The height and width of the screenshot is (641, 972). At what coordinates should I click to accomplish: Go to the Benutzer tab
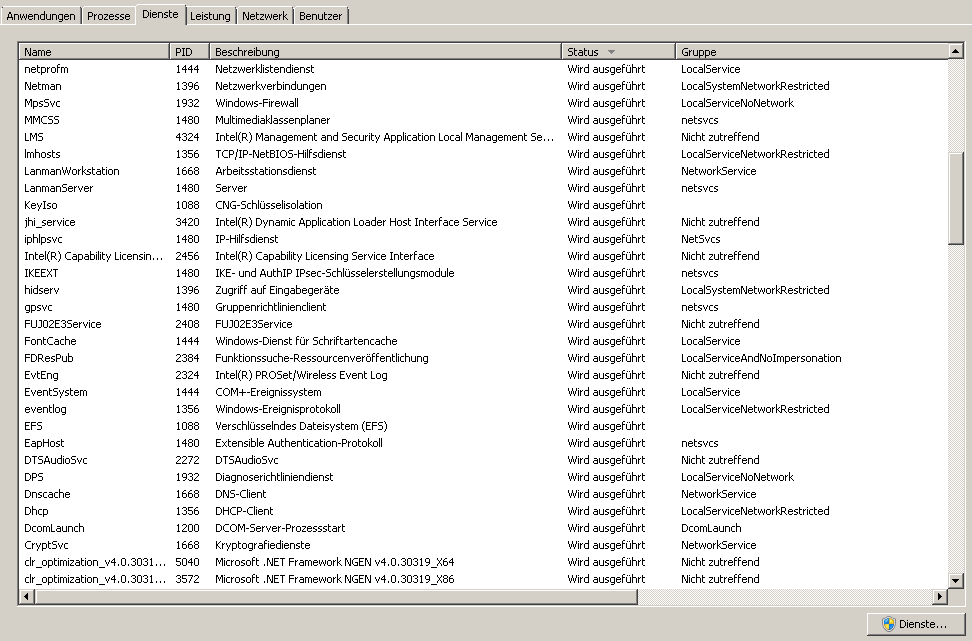pos(320,16)
